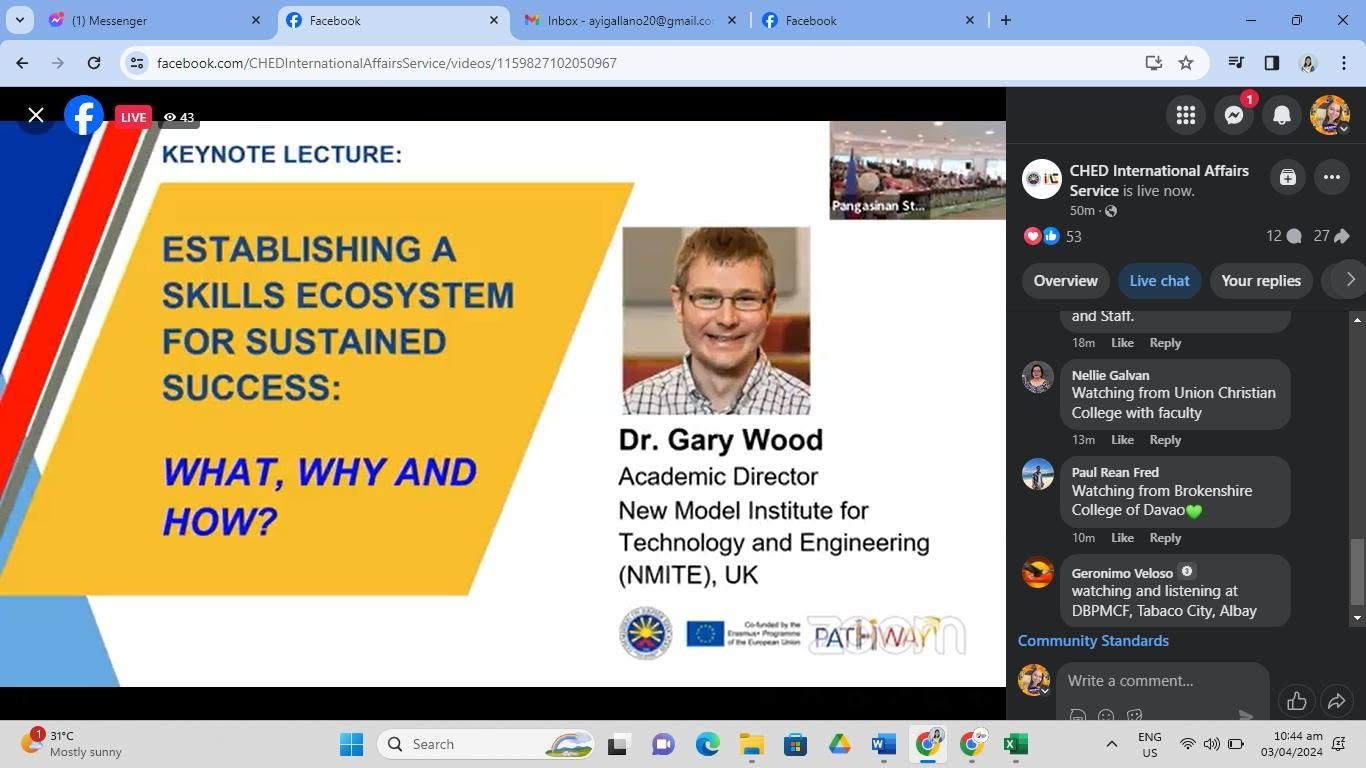Image resolution: width=1366 pixels, height=768 pixels.
Task: Open the account avatar menu in the Facebook header
Action: (1330, 116)
